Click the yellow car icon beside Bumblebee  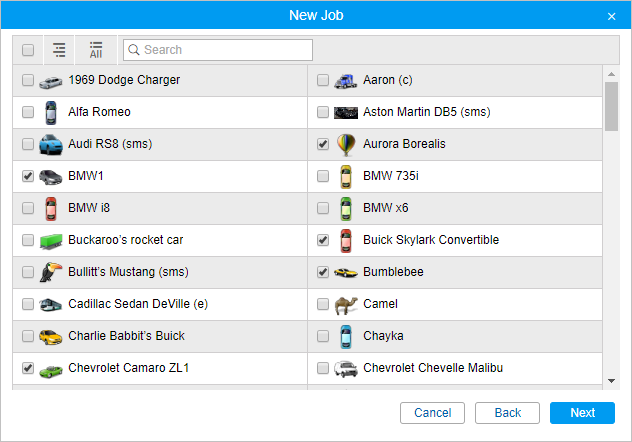pos(346,272)
